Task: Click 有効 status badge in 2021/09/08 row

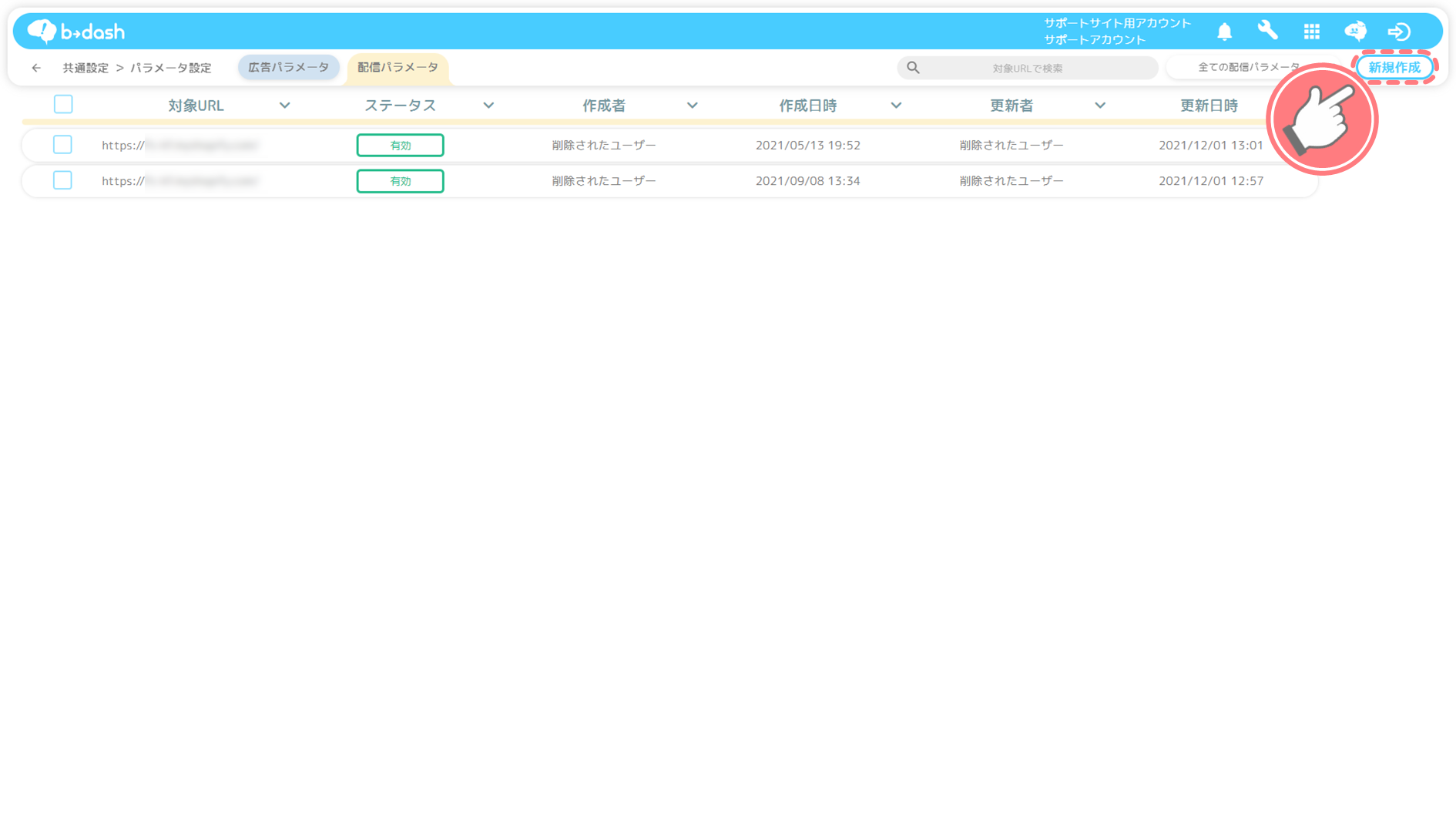Action: 400,181
